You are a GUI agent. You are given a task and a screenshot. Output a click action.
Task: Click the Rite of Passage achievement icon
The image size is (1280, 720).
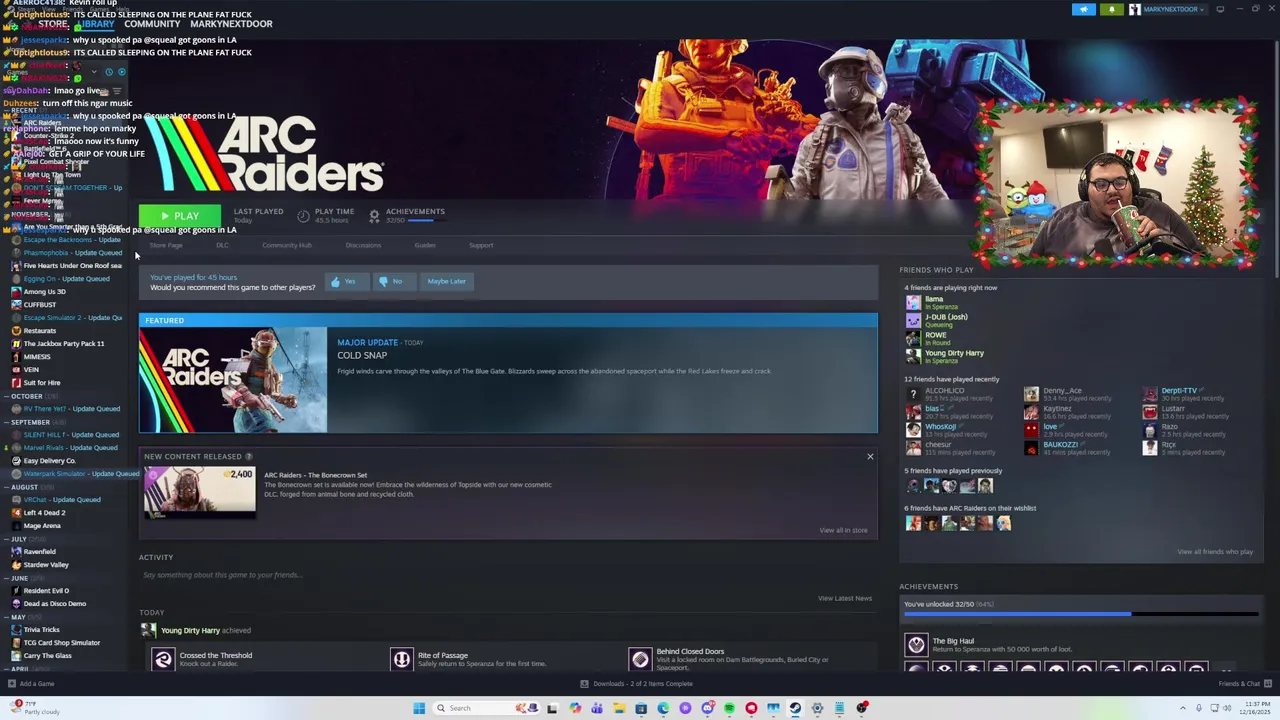(x=402, y=659)
